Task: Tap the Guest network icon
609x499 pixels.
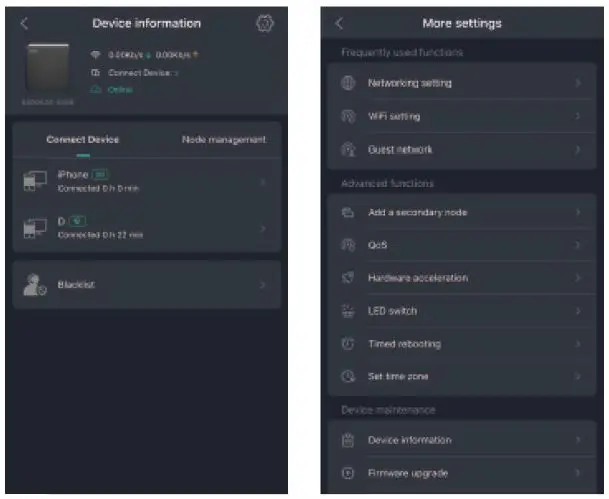Action: pos(348,150)
